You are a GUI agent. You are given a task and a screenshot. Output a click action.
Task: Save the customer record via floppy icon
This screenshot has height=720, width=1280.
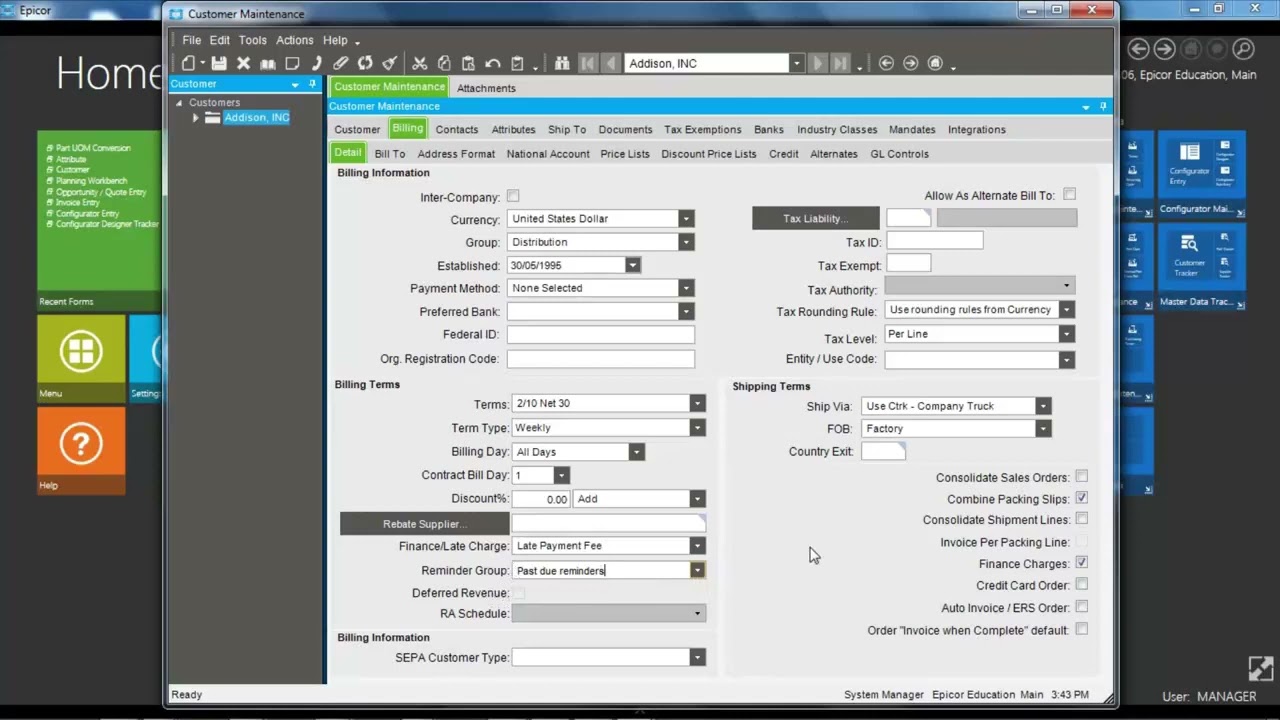218,63
